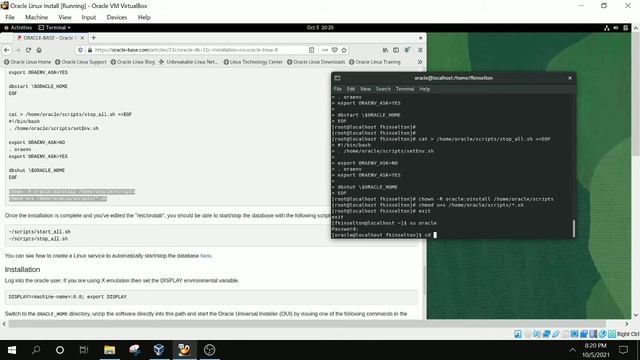Open Windows notification center
640x360 pixels.
pos(623,350)
